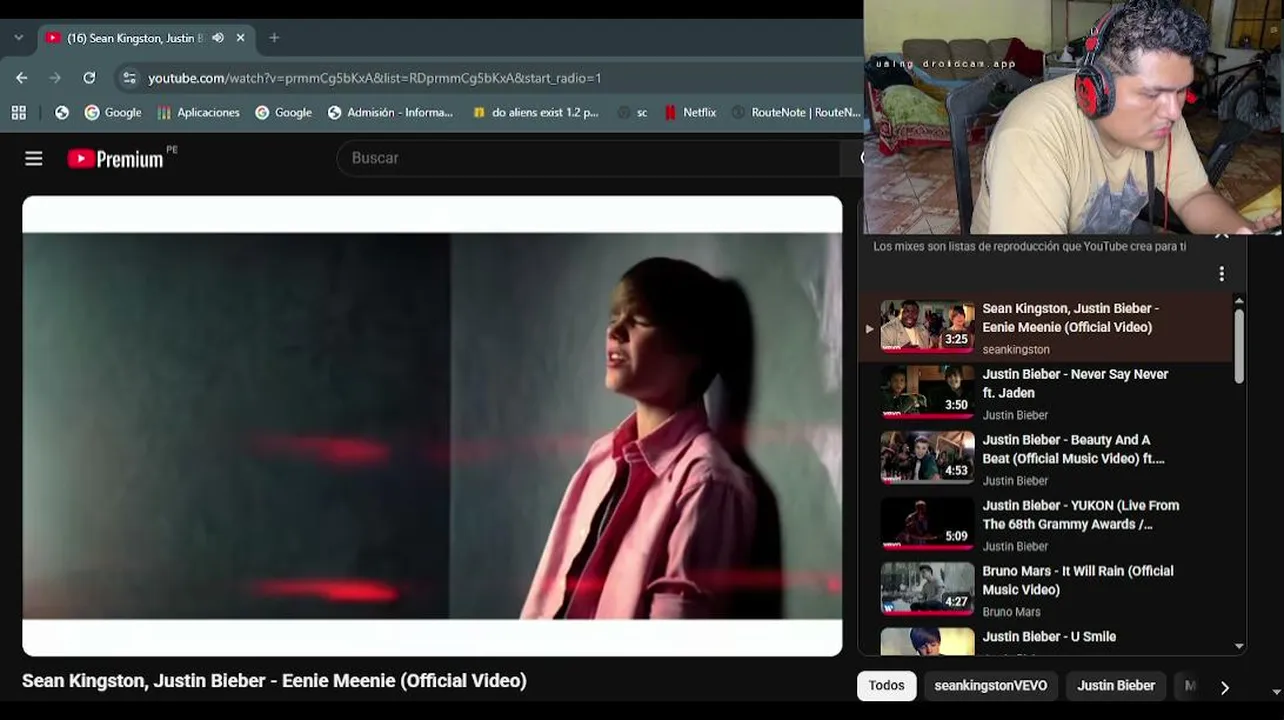Go to YouTube Premium home logo
The width and height of the screenshot is (1284, 720).
point(116,158)
